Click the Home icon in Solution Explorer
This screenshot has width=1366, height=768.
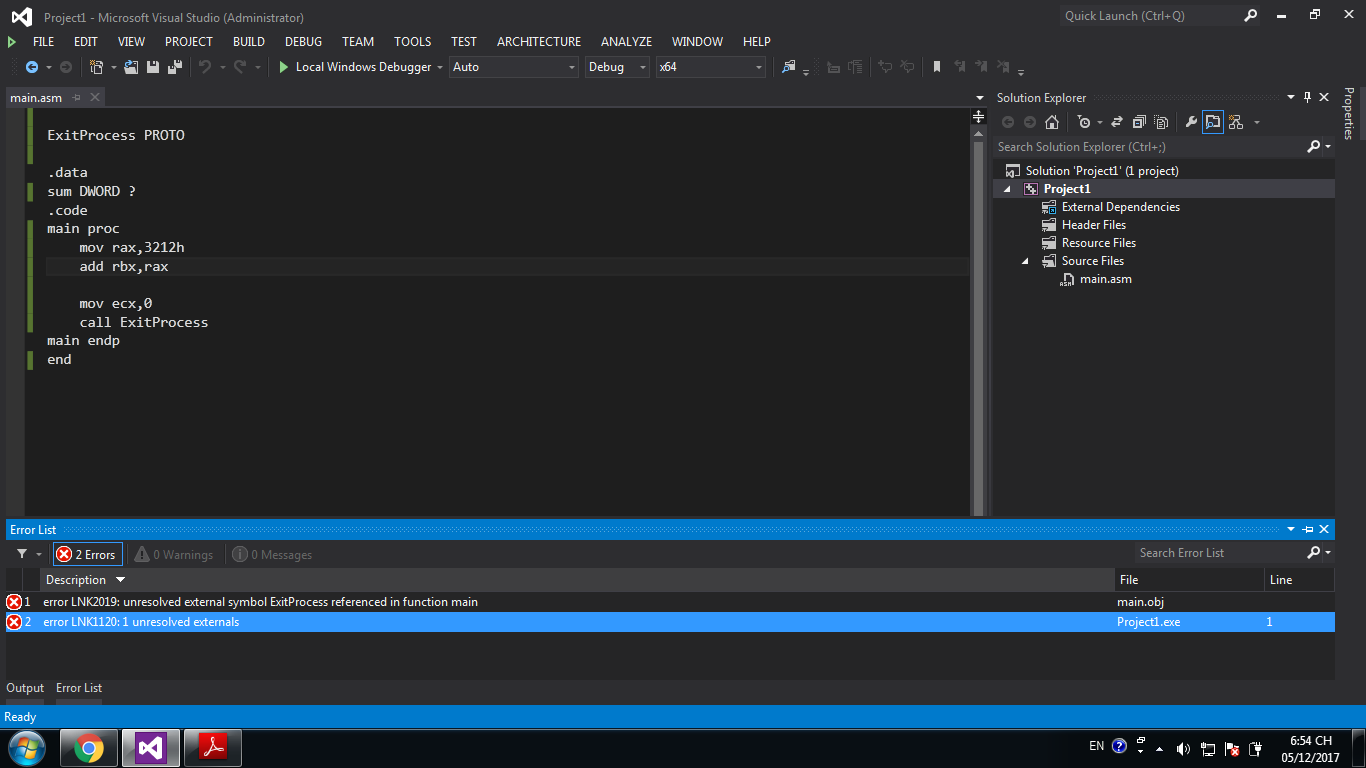1052,122
